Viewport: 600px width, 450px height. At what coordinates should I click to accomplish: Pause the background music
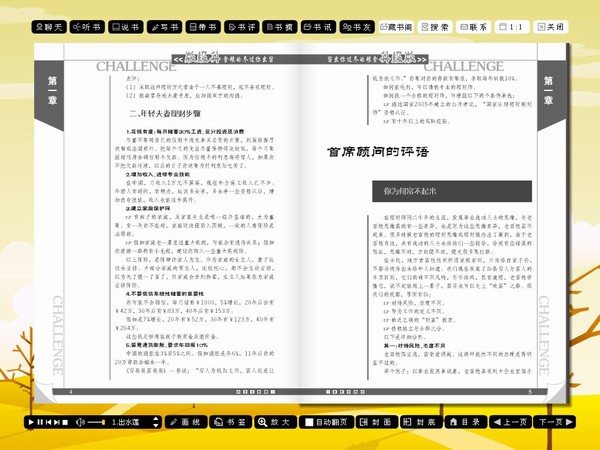tap(40, 422)
